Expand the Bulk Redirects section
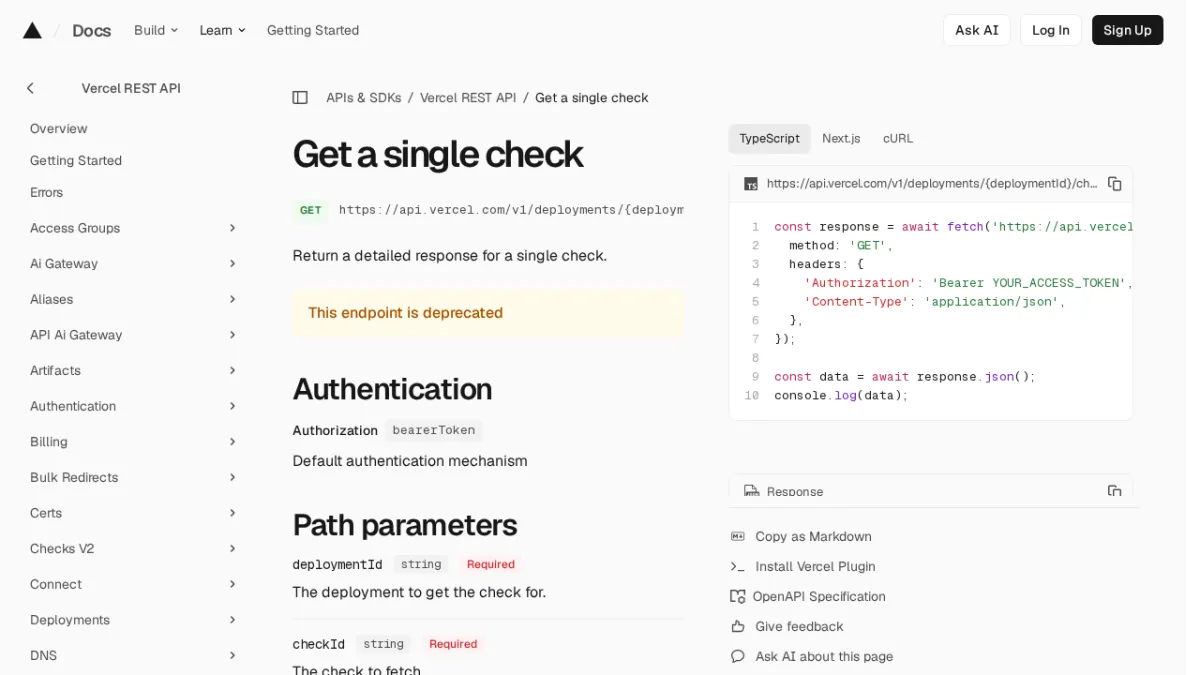Image resolution: width=1200 pixels, height=675 pixels. 232,478
